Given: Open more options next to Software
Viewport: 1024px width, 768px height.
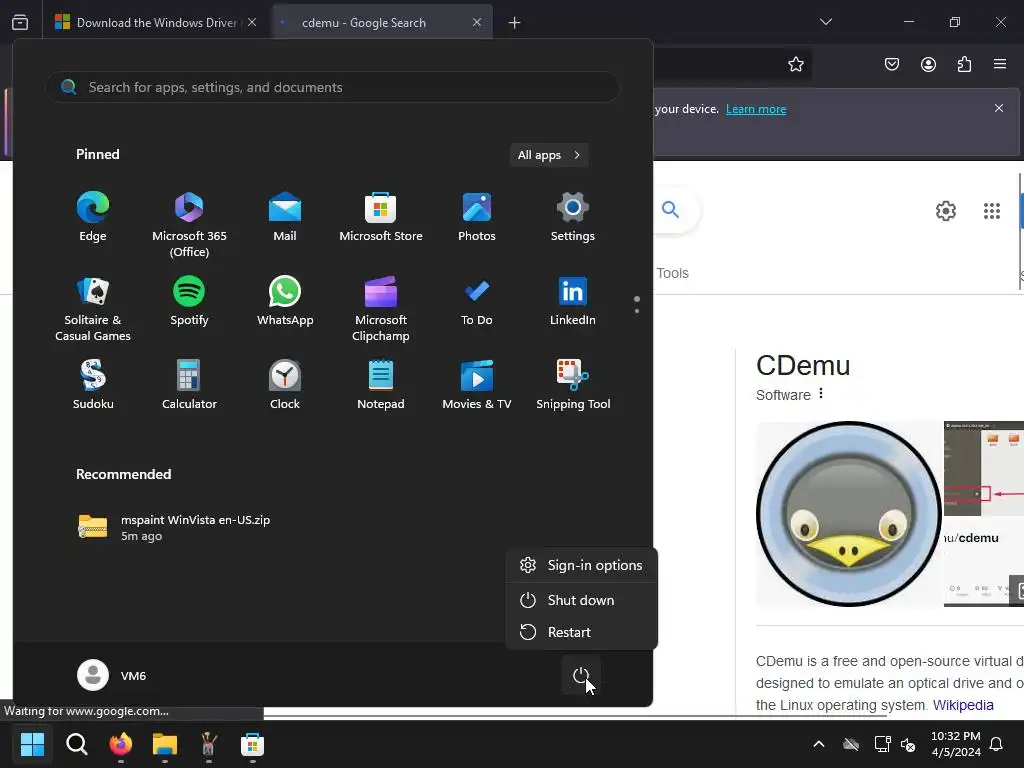Looking at the screenshot, I should point(821,394).
